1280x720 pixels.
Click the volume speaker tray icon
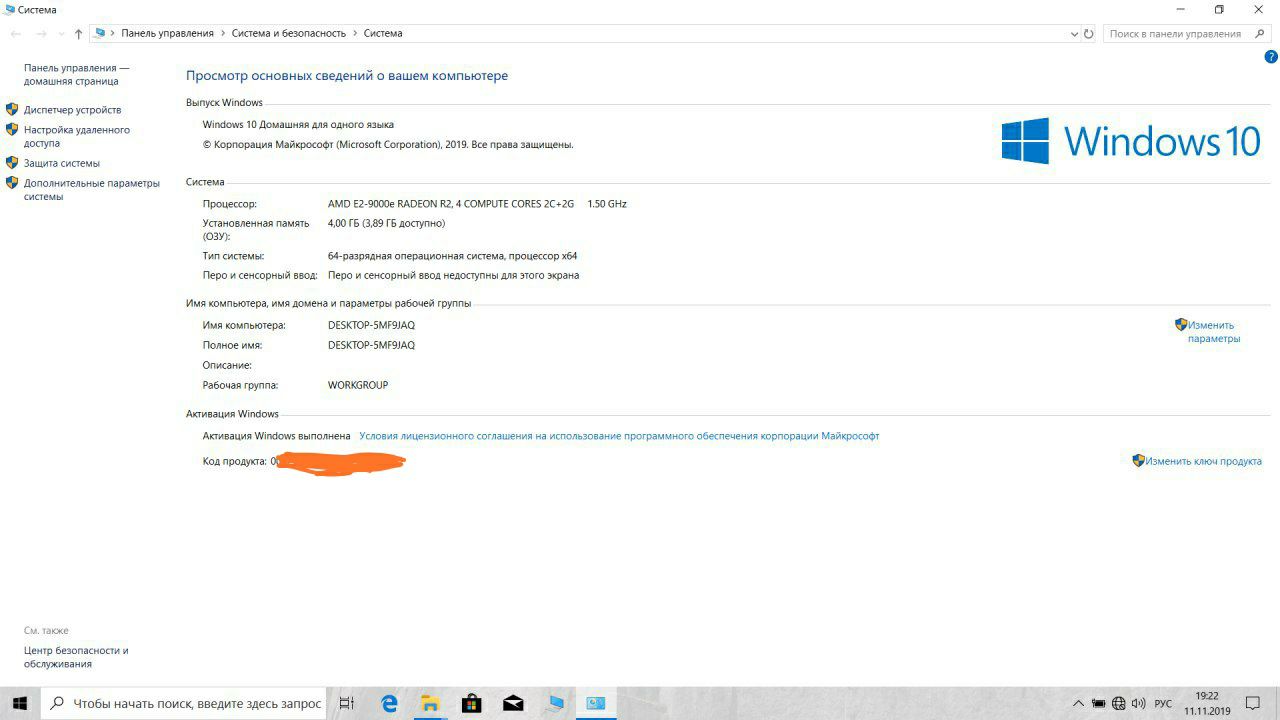(1138, 703)
